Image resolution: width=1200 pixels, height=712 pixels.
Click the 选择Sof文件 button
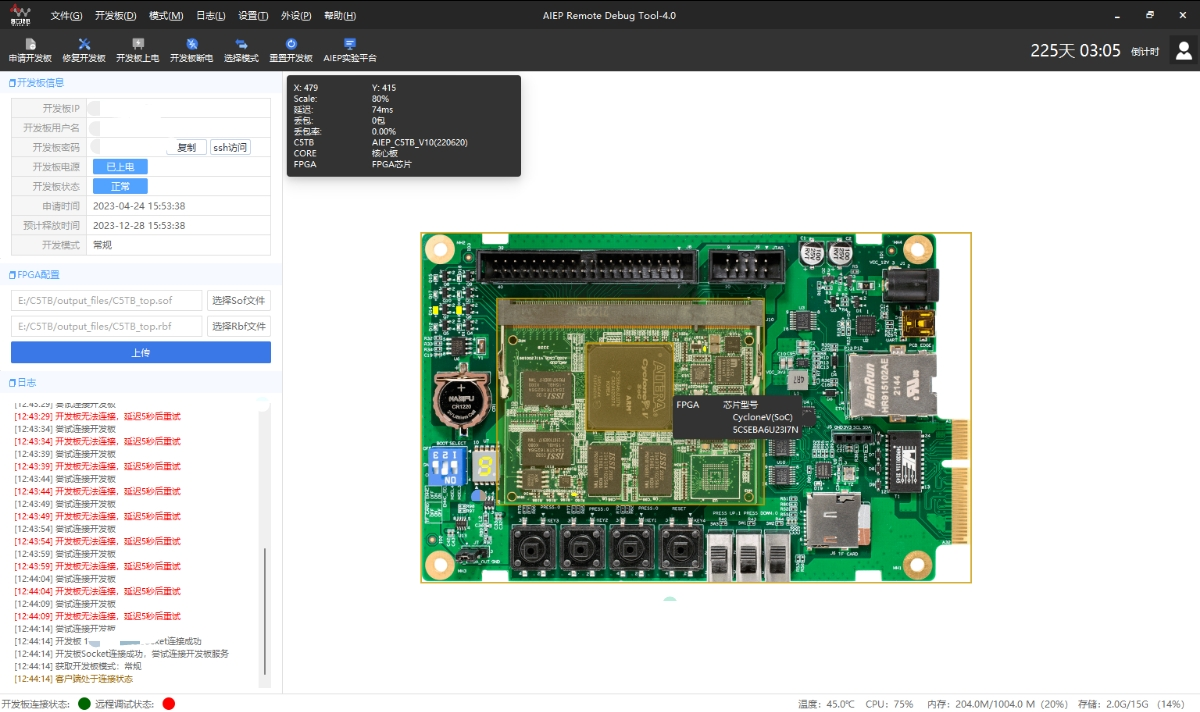click(x=239, y=301)
